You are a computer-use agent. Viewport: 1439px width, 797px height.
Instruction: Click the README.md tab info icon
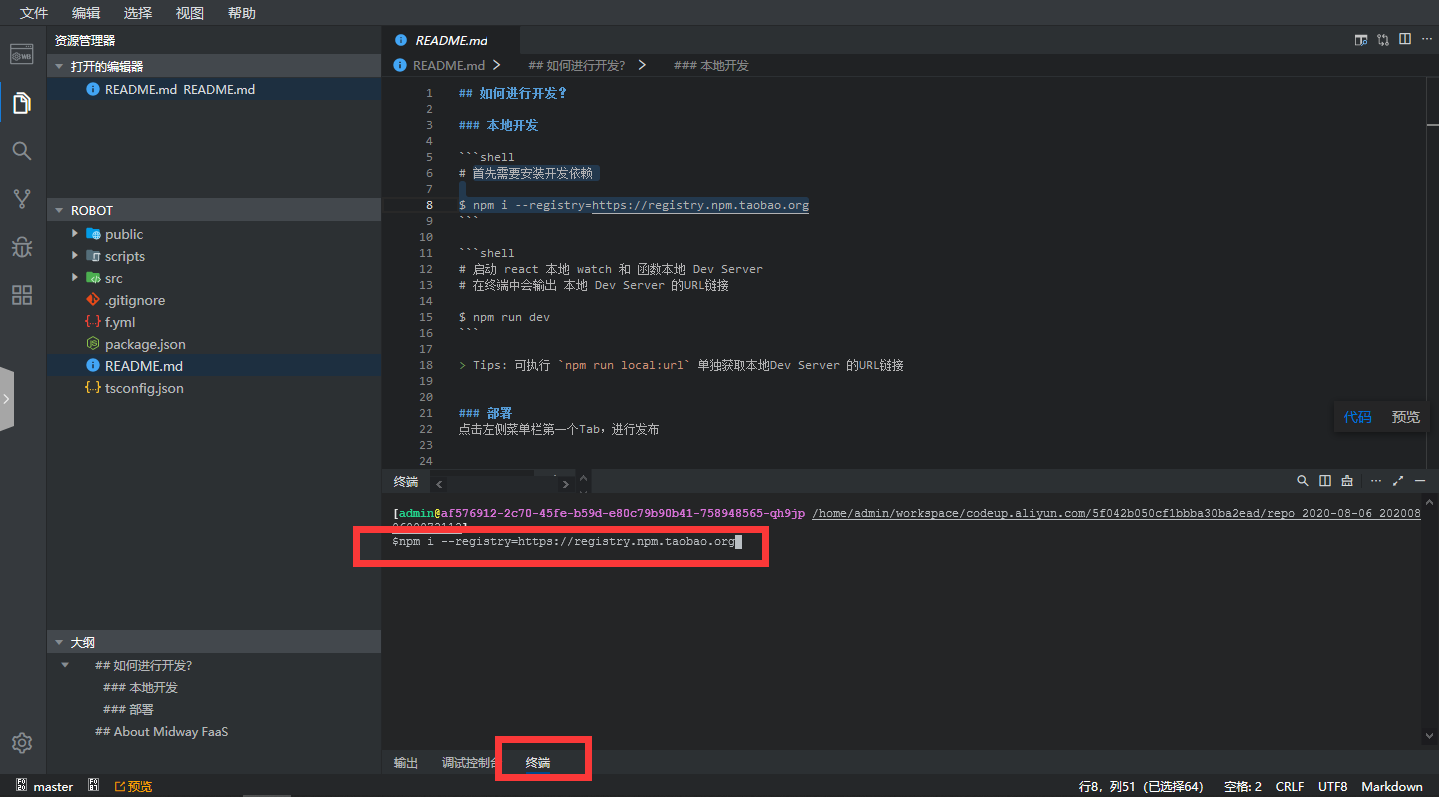pos(401,40)
